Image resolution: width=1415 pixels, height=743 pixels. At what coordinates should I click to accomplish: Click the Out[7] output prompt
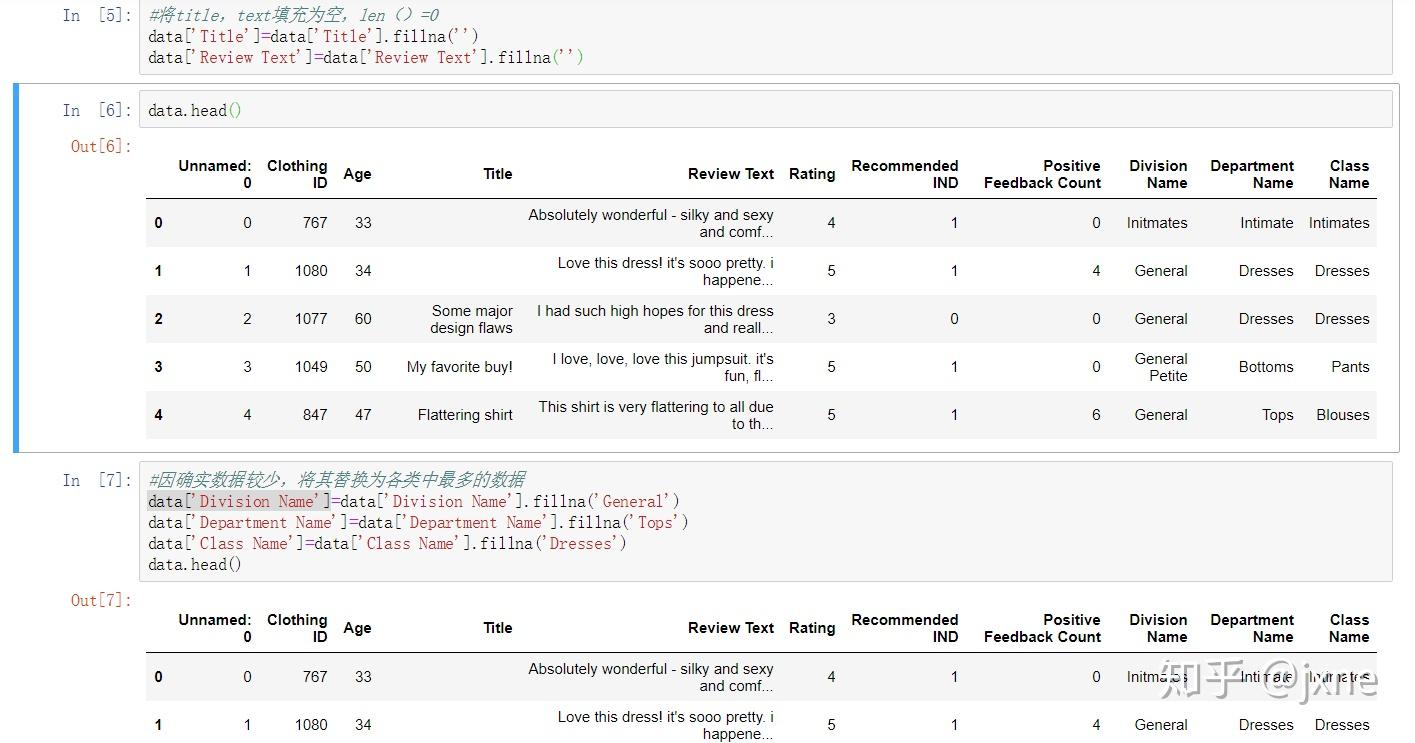(100, 601)
